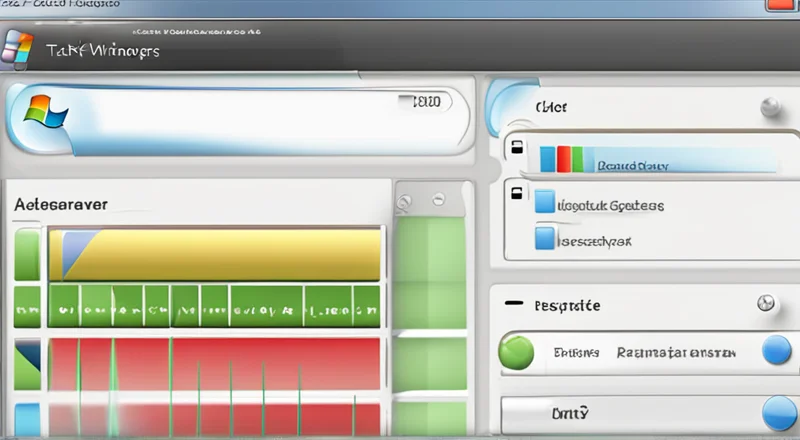This screenshot has width=800, height=440.
Task: Click the Windows logo in the title bar
Action: pos(18,47)
